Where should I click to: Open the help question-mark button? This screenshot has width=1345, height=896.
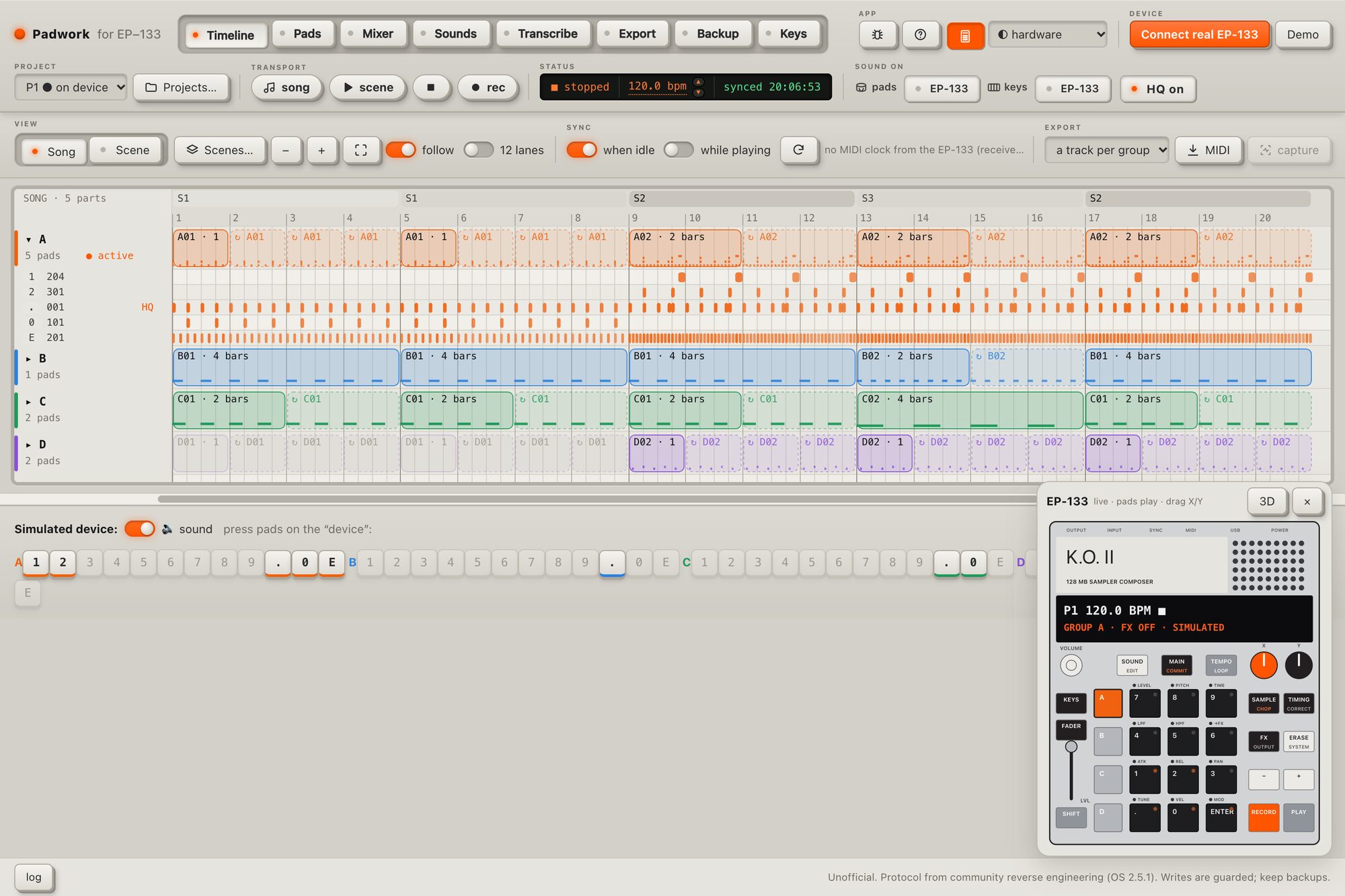921,34
